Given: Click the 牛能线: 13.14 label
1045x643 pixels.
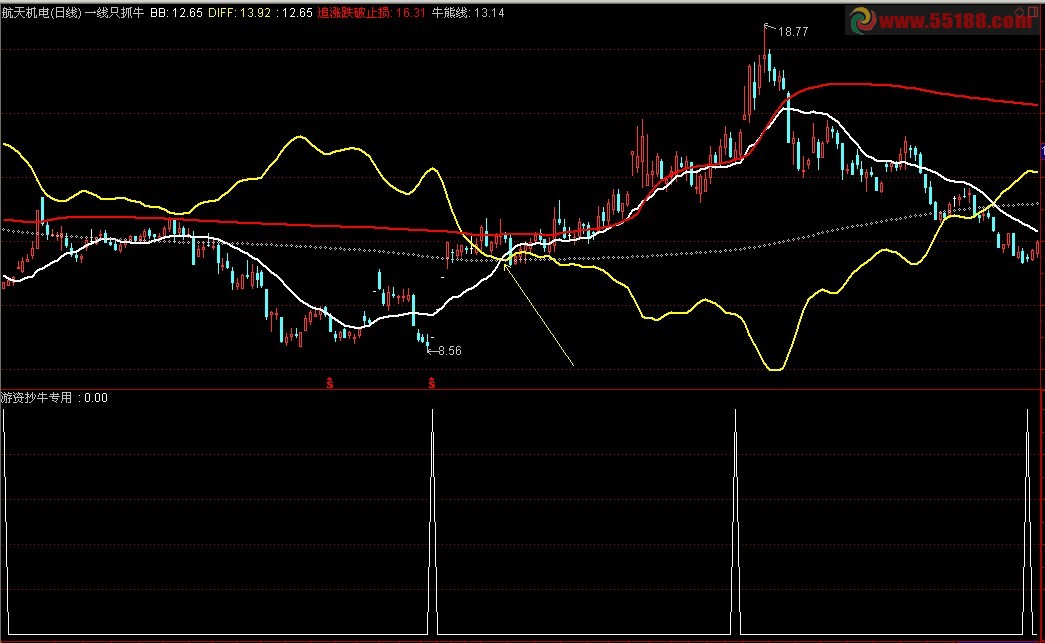Looking at the screenshot, I should 468,13.
